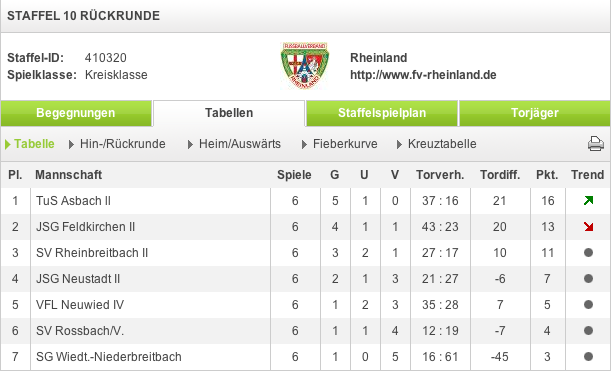The image size is (616, 377).
Task: Click gray trend dot for VFL Neuwied IV
Action: point(588,304)
